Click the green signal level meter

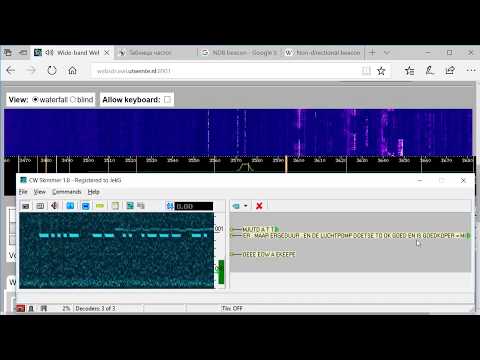[x=221, y=272]
